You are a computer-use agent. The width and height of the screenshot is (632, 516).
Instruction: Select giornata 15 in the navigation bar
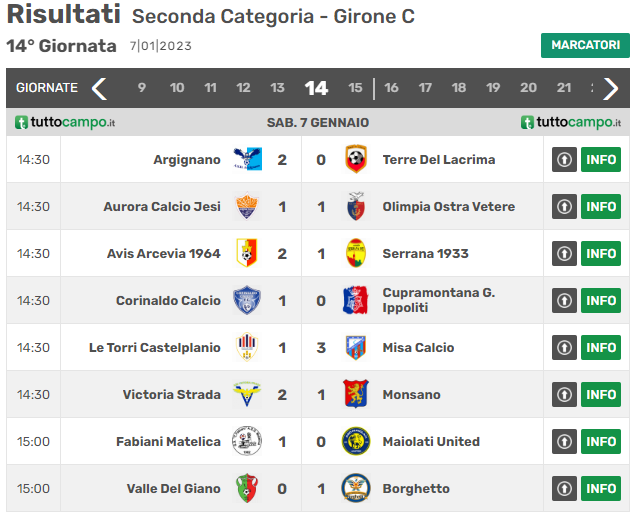[355, 87]
